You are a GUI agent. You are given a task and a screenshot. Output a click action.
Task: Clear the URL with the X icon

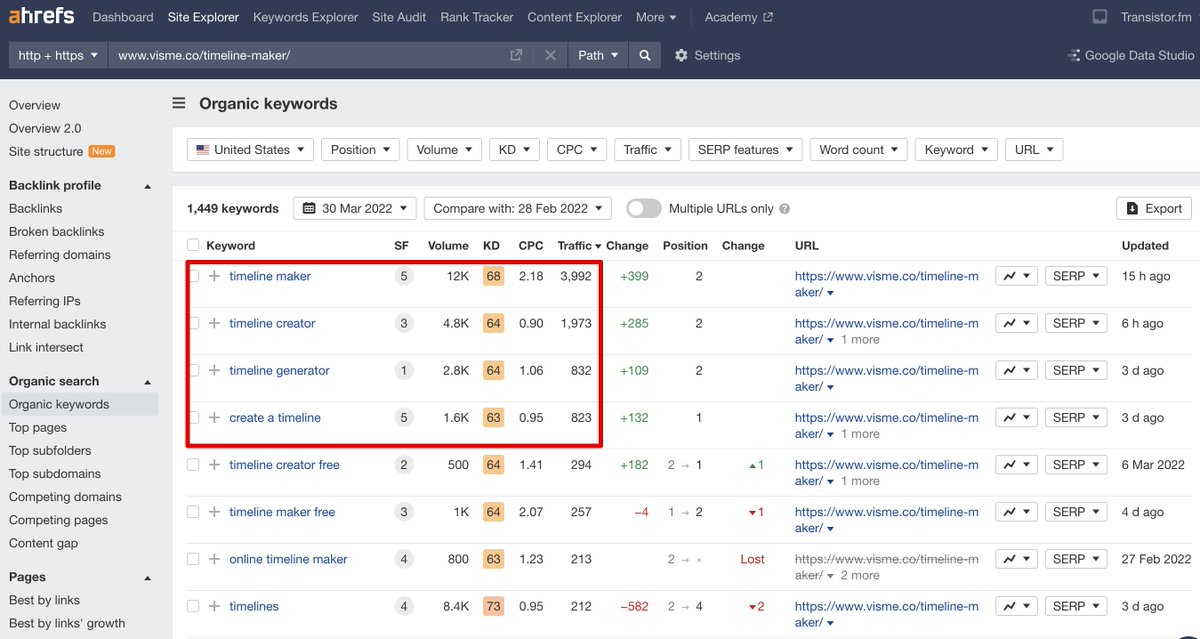tap(550, 55)
